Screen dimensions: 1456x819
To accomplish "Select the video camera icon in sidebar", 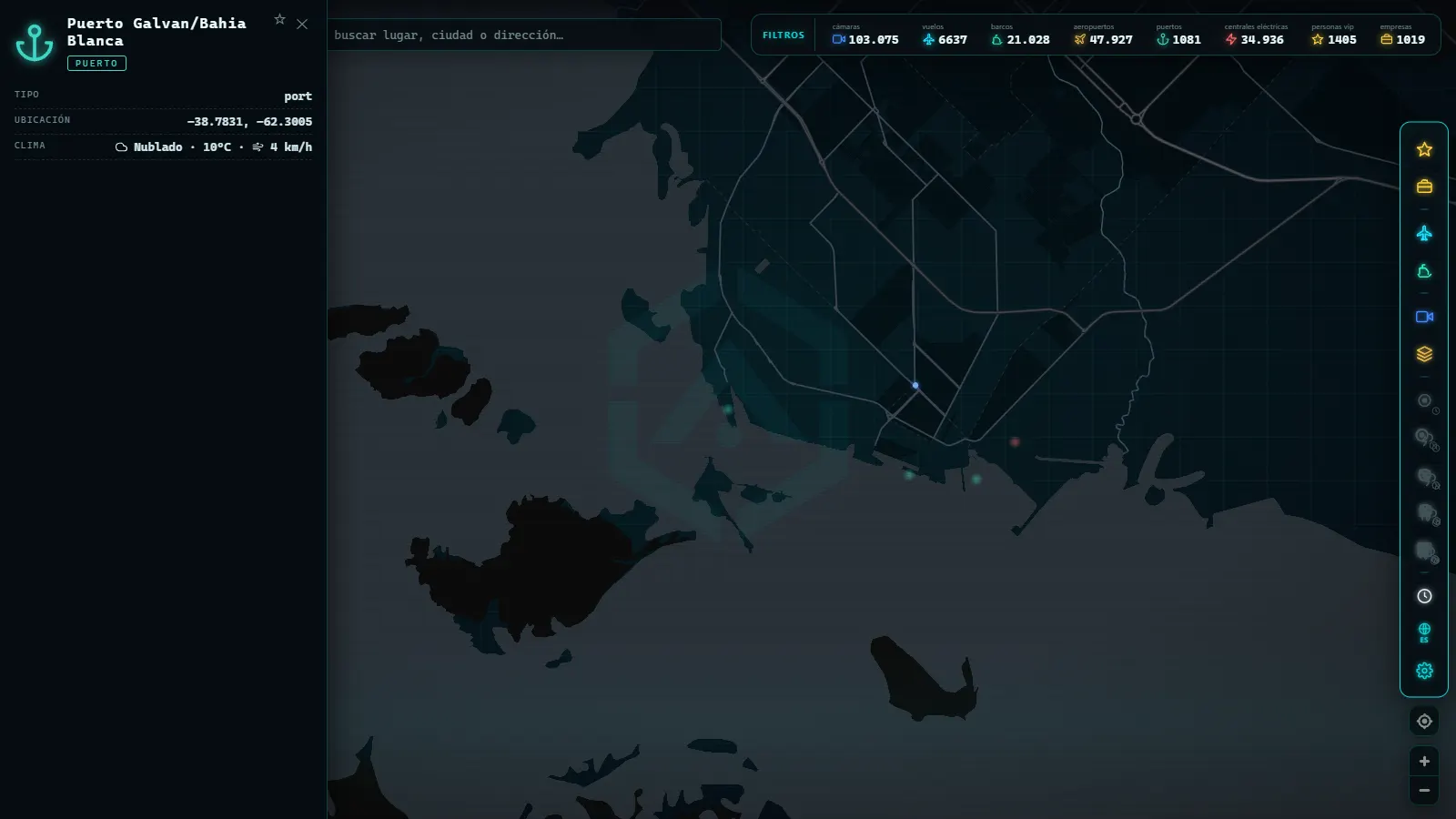I will 1424,317.
